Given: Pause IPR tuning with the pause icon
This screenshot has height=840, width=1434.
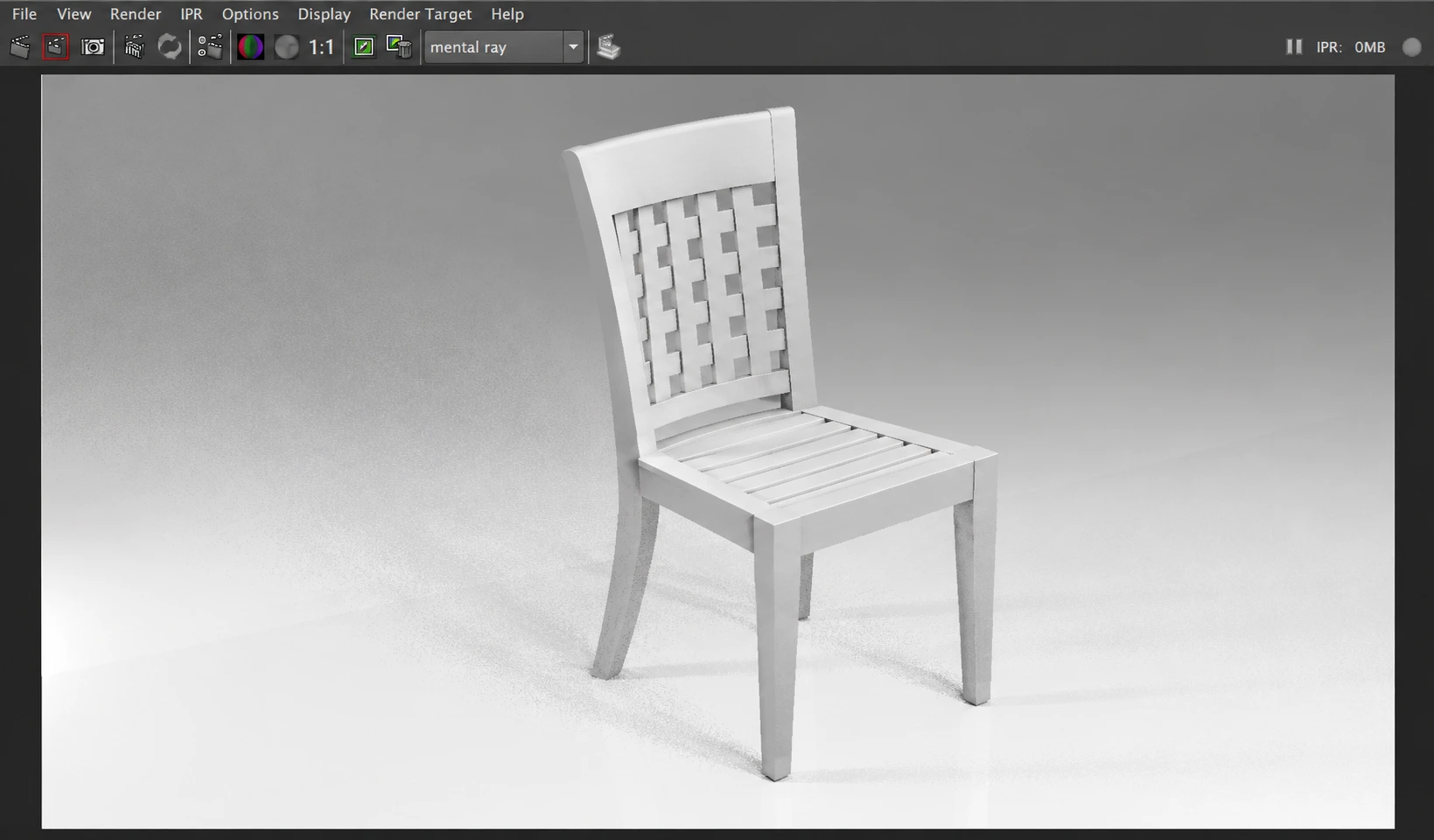Looking at the screenshot, I should pos(1294,46).
